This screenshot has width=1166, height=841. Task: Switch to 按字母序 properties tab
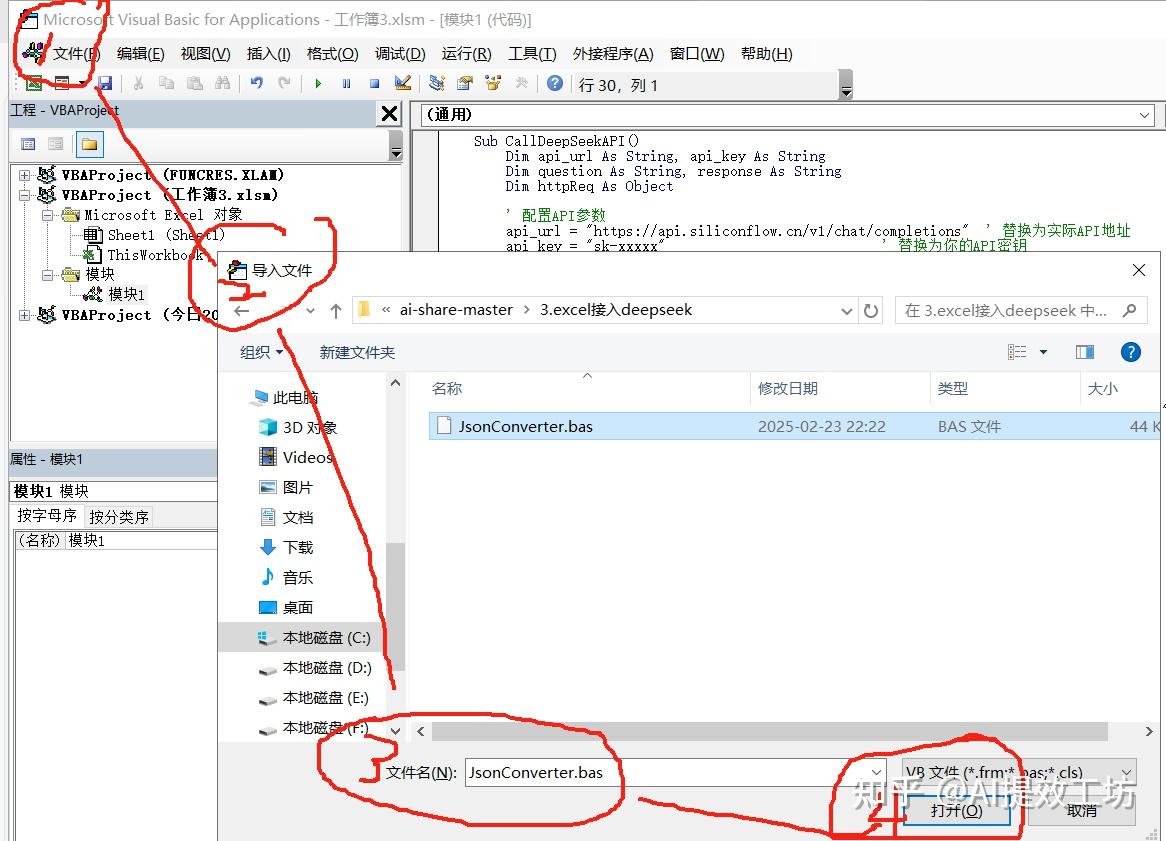(x=47, y=516)
